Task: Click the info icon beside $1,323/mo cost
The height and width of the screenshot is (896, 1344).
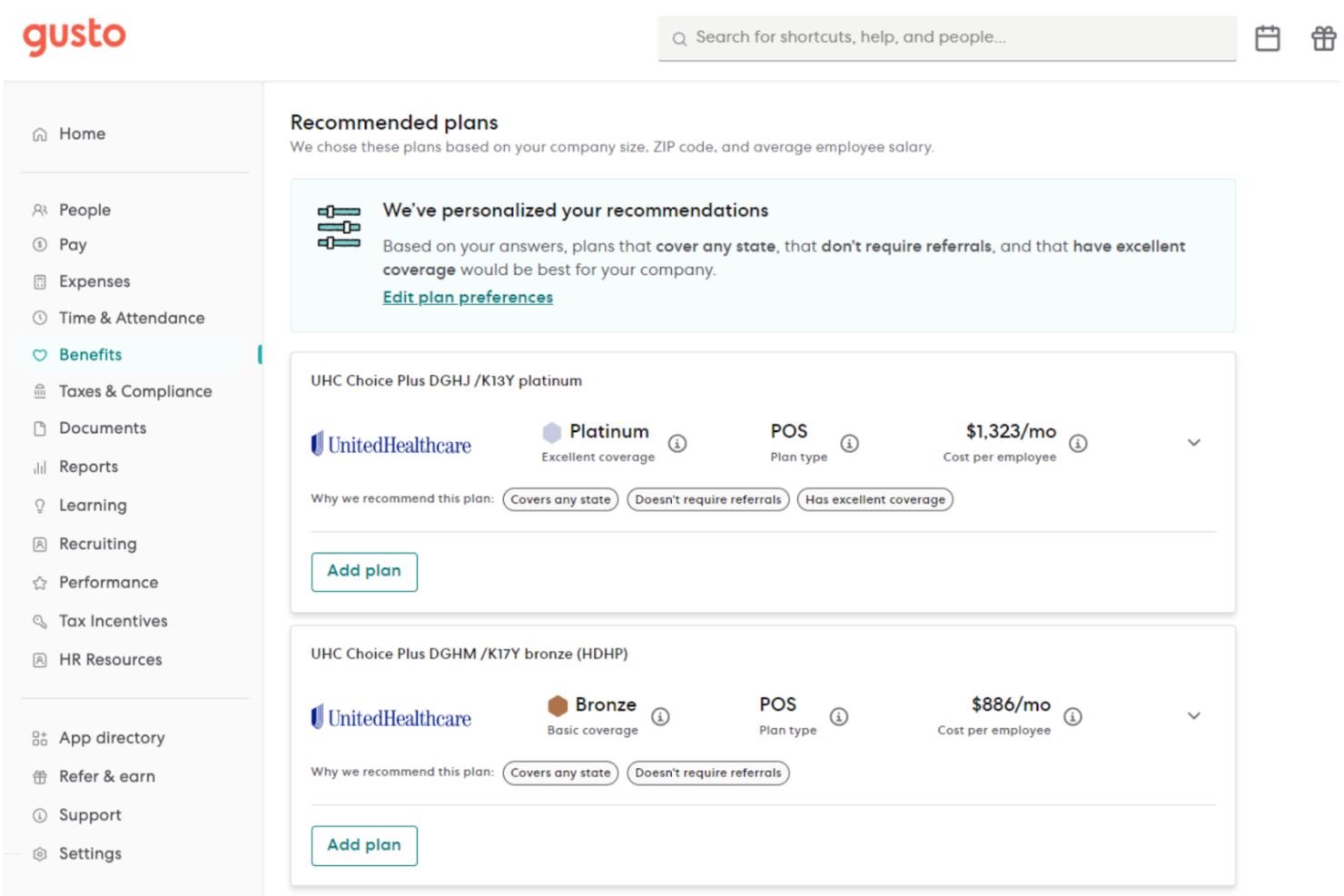Action: coord(1078,443)
